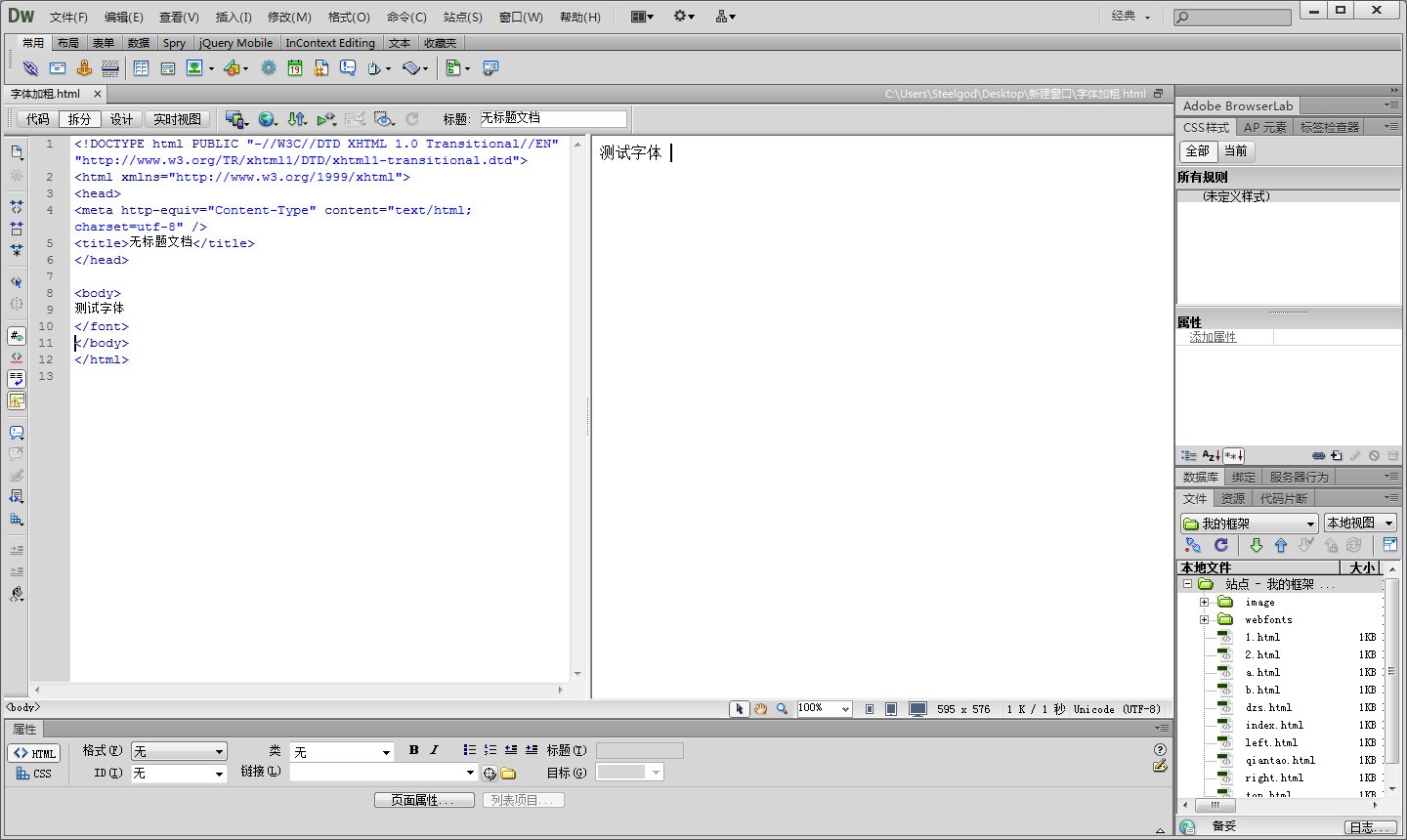This screenshot has height=840, width=1407.
Task: Open the 插入(I) menu
Action: tap(234, 17)
